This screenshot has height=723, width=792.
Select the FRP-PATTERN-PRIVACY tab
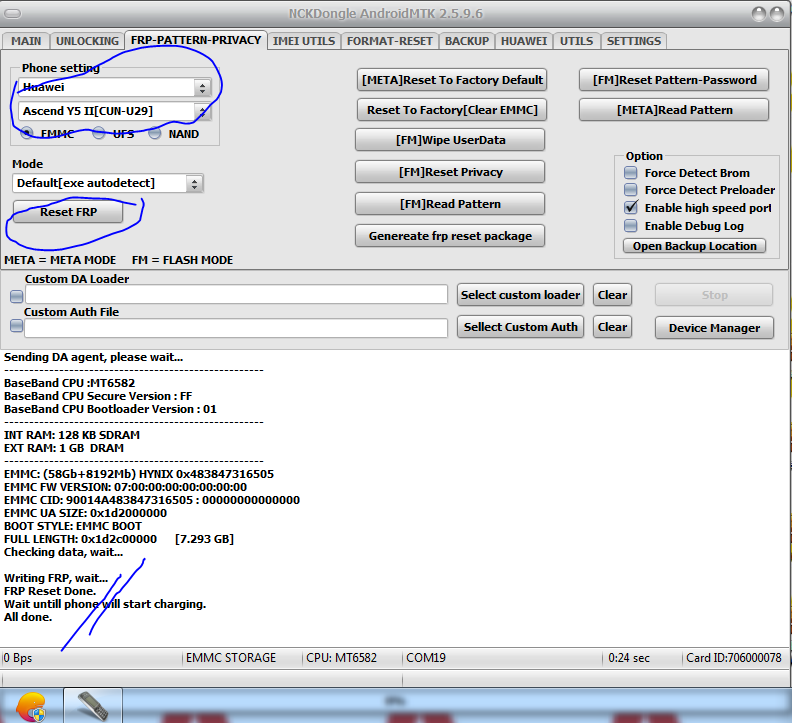pos(195,40)
